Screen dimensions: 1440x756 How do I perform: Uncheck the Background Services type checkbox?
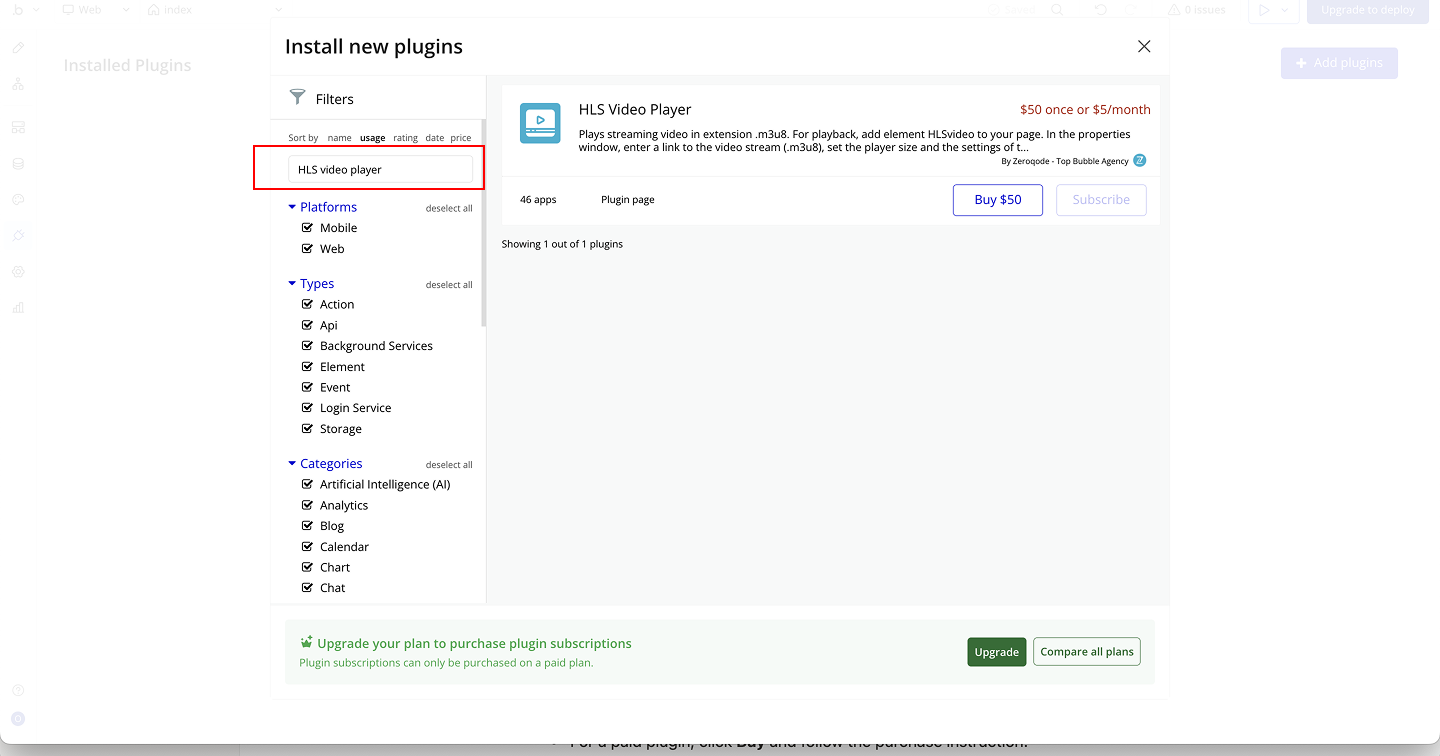(x=308, y=345)
